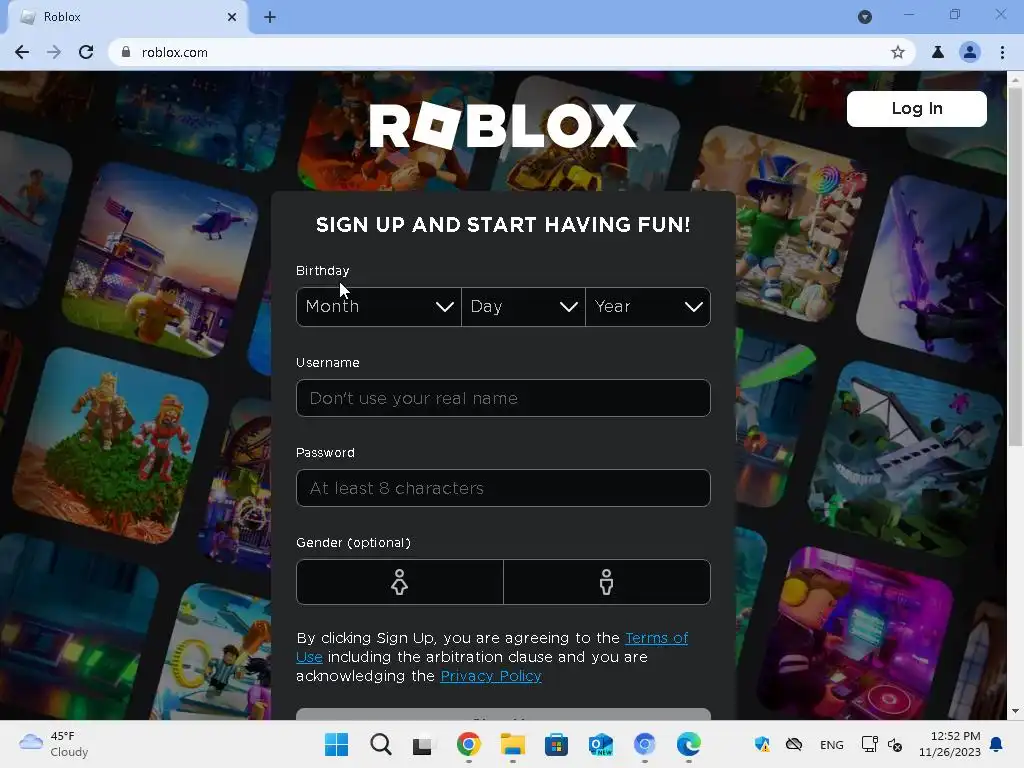1024x768 pixels.
Task: Open the Terms of Use link
Action: (x=656, y=638)
